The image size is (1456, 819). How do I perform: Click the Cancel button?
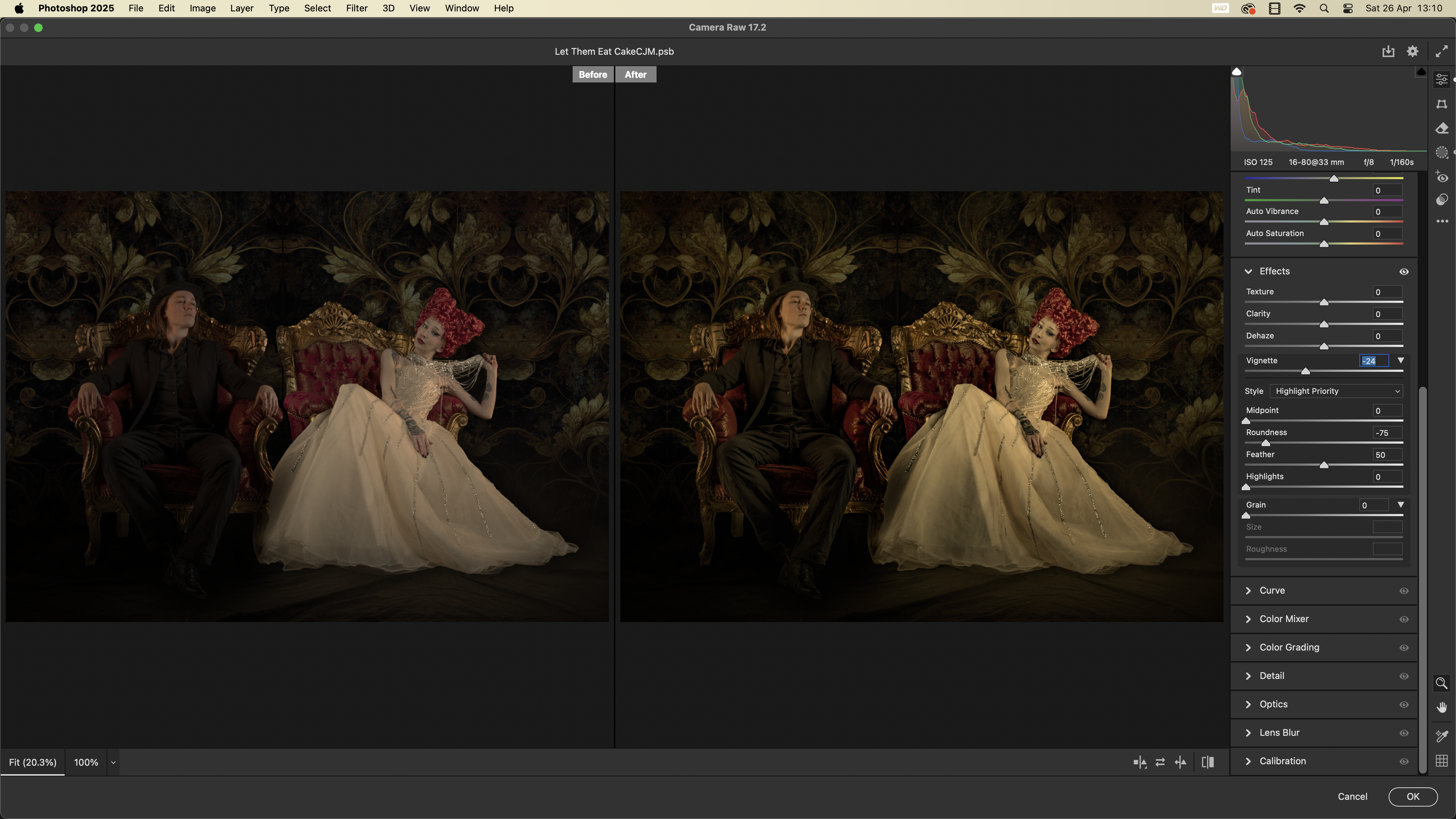pyautogui.click(x=1352, y=796)
